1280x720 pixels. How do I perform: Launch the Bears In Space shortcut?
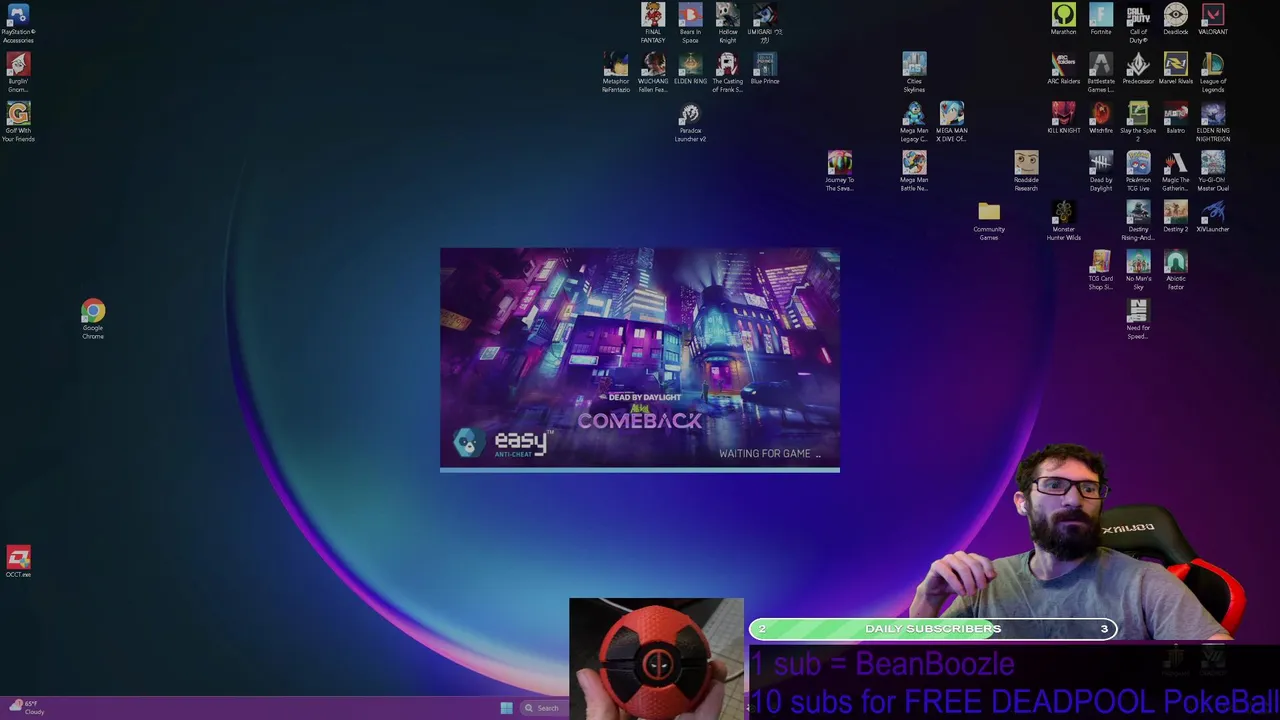pos(690,23)
